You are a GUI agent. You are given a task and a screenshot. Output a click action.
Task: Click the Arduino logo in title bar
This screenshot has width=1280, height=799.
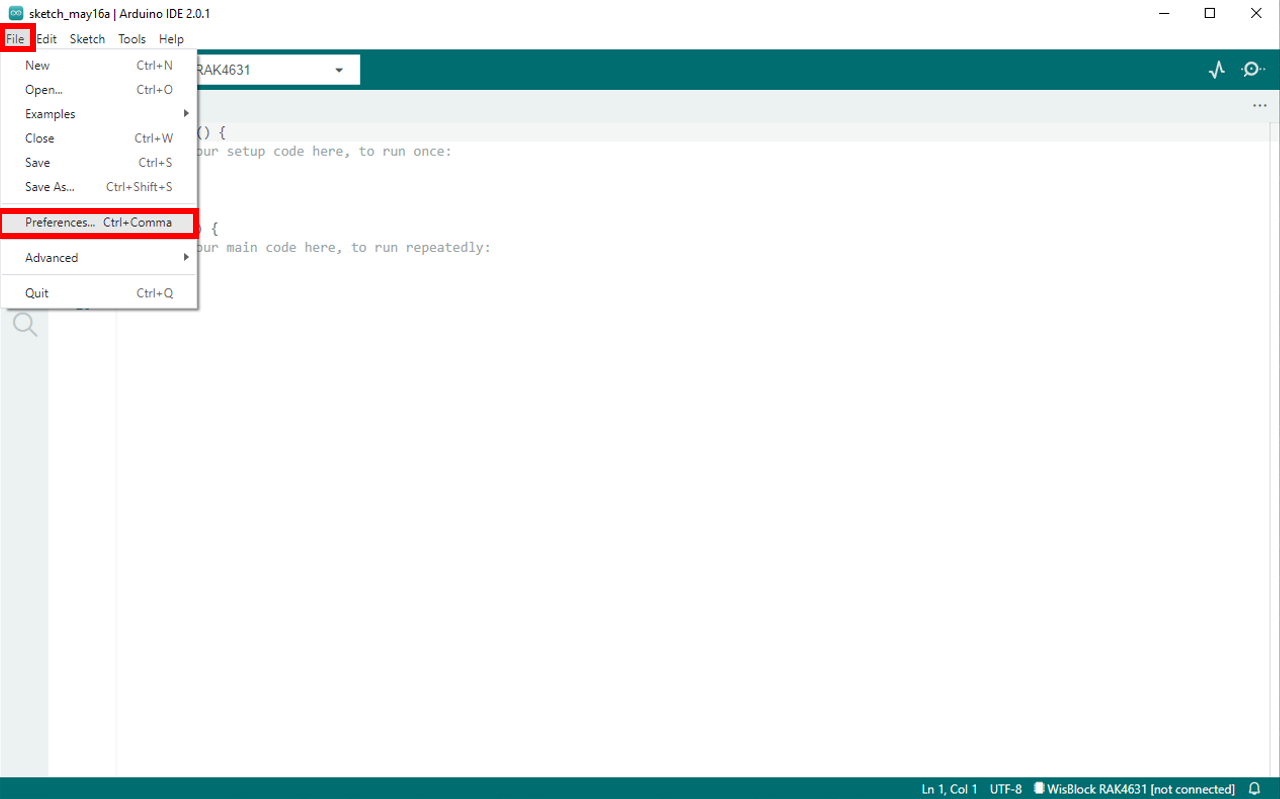16,13
